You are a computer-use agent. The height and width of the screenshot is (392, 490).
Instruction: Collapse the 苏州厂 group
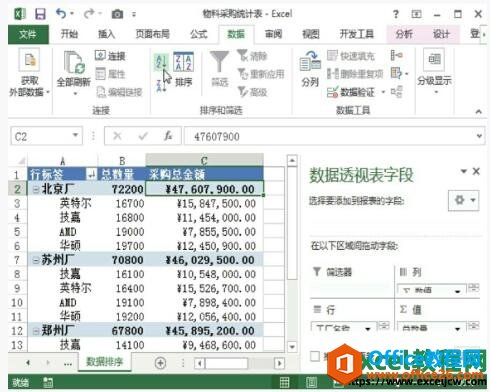tap(35, 260)
